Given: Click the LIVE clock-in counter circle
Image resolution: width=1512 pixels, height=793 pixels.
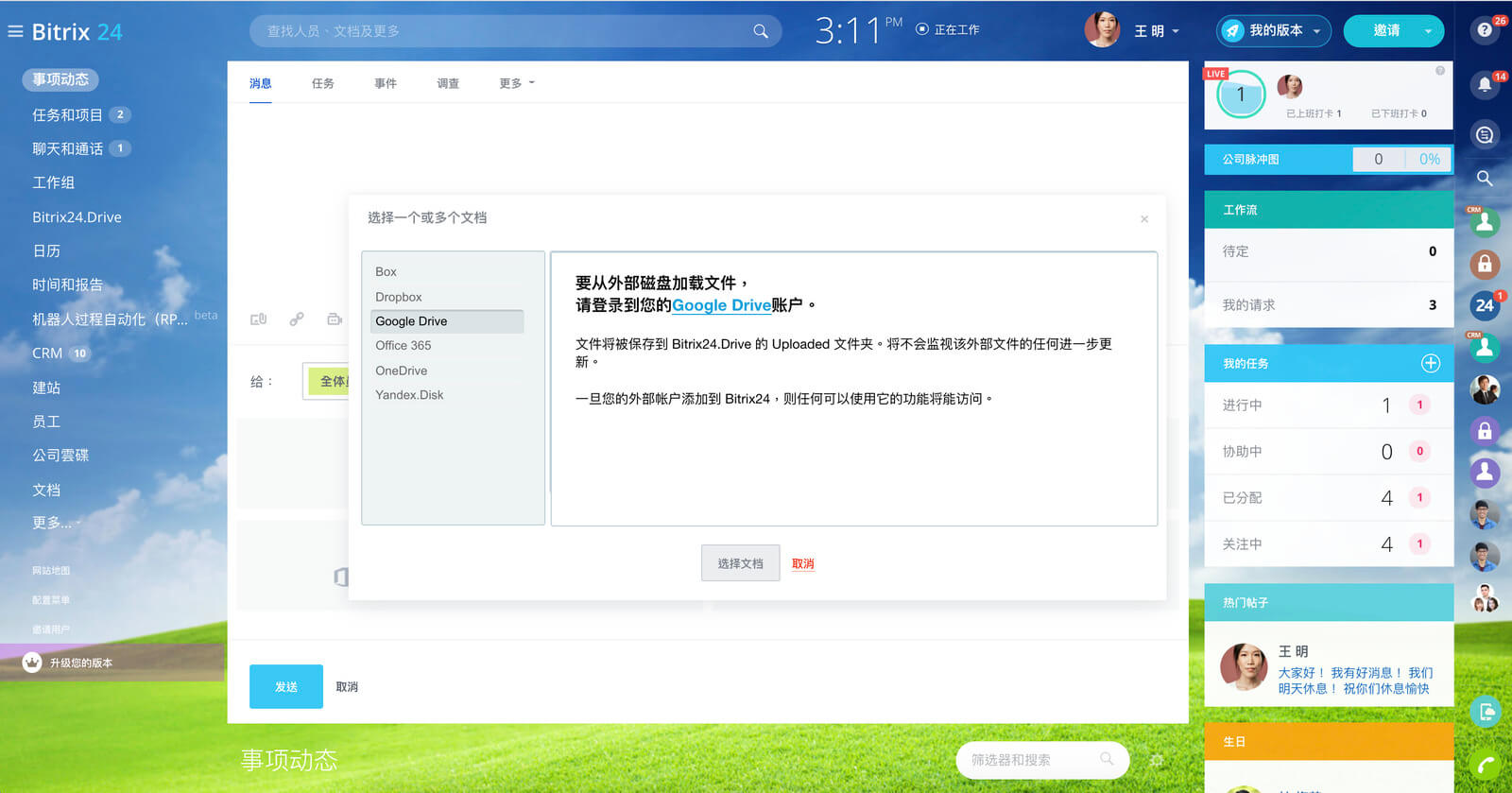Looking at the screenshot, I should (1241, 95).
